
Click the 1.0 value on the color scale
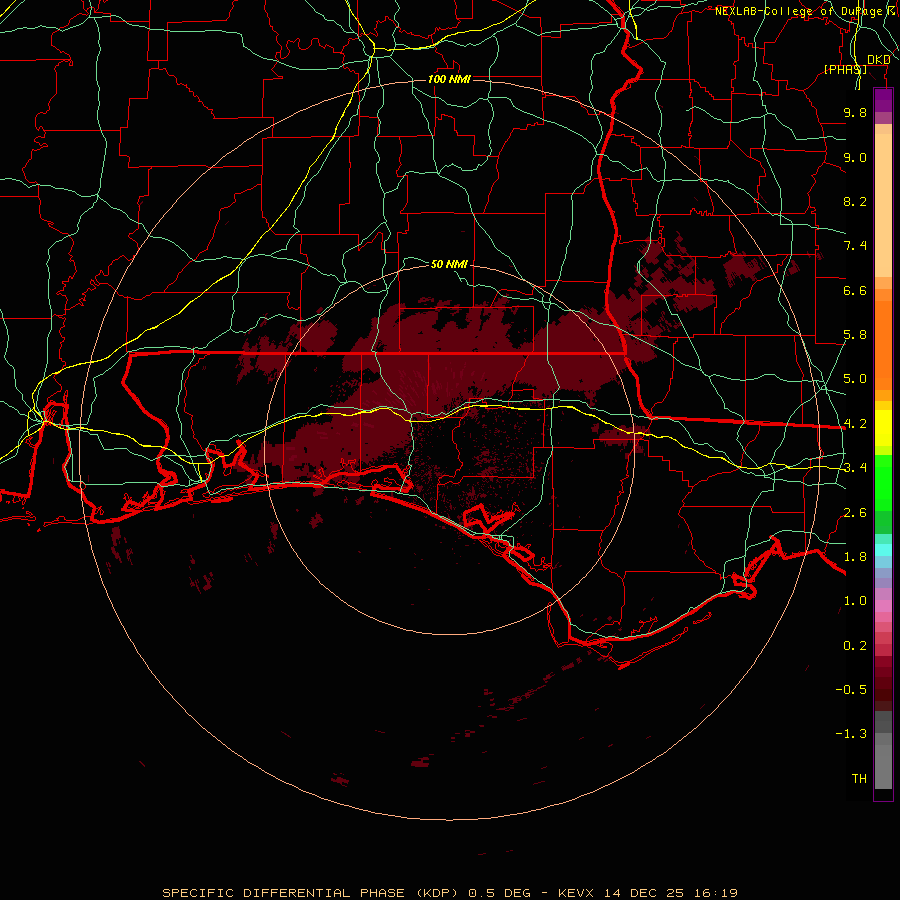[855, 601]
